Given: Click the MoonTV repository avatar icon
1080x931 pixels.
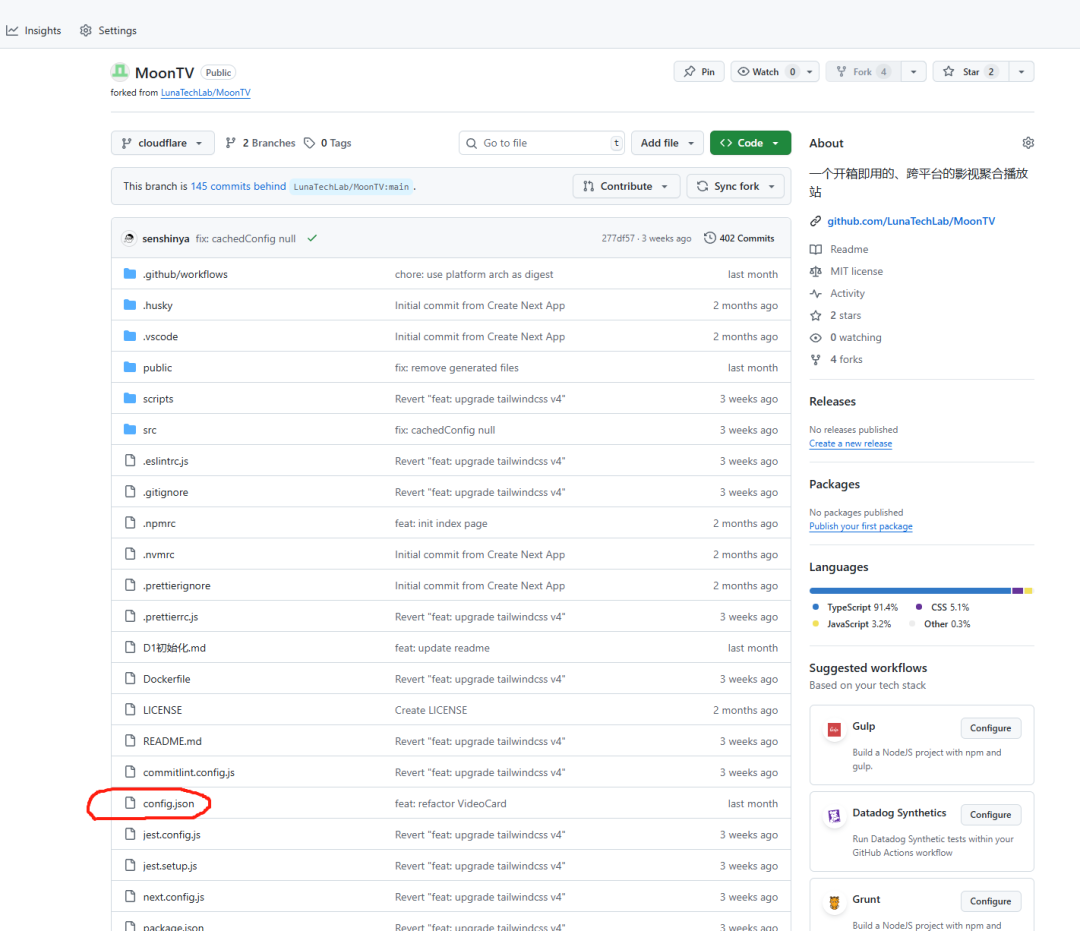Looking at the screenshot, I should coord(120,72).
